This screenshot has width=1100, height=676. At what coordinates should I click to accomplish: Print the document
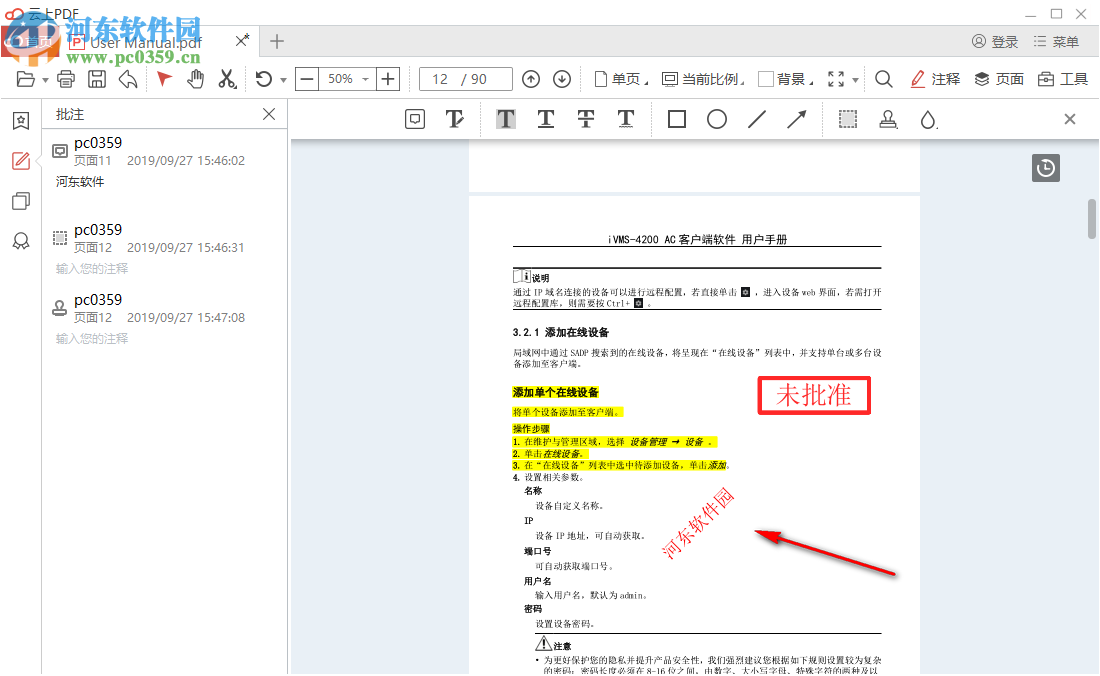[x=65, y=79]
